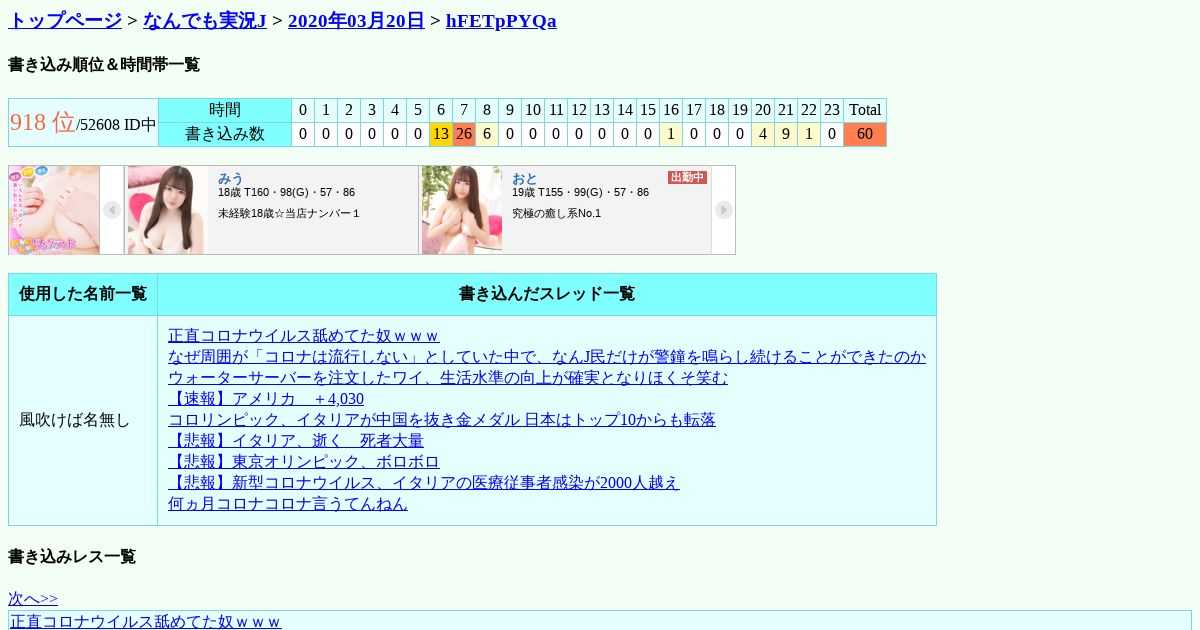This screenshot has width=1200, height=630.
Task: Click the みう name link in the ad
Action: (231, 178)
